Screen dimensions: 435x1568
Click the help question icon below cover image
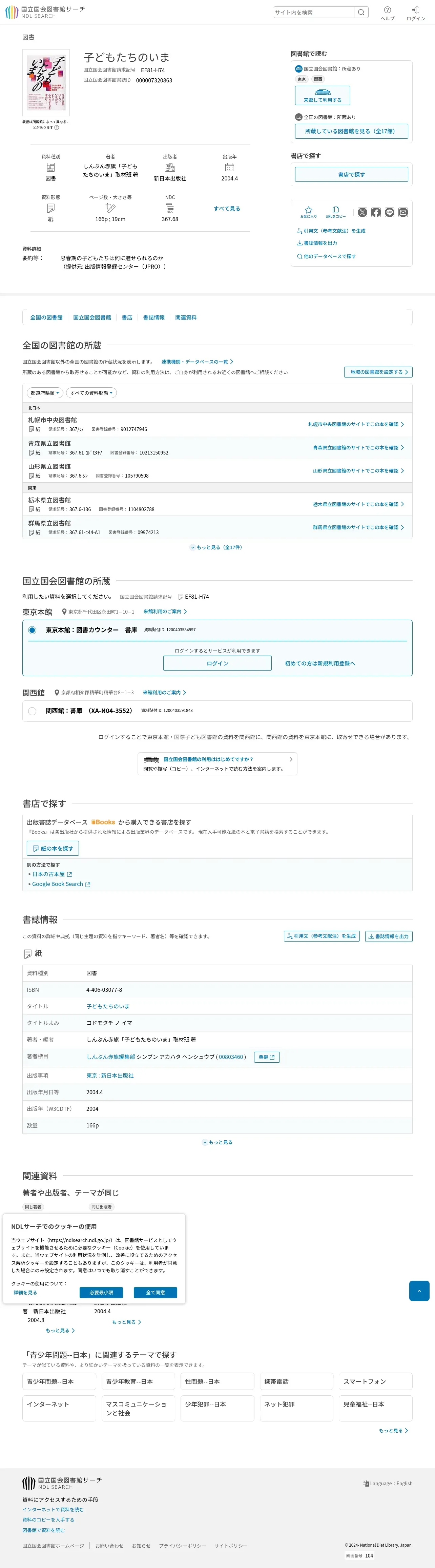pos(57,128)
